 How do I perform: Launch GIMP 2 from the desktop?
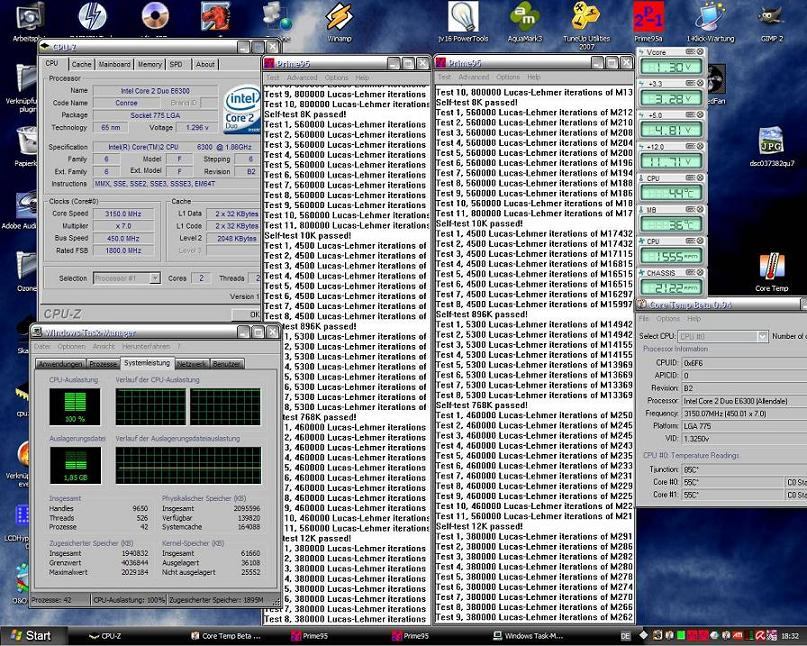(771, 23)
